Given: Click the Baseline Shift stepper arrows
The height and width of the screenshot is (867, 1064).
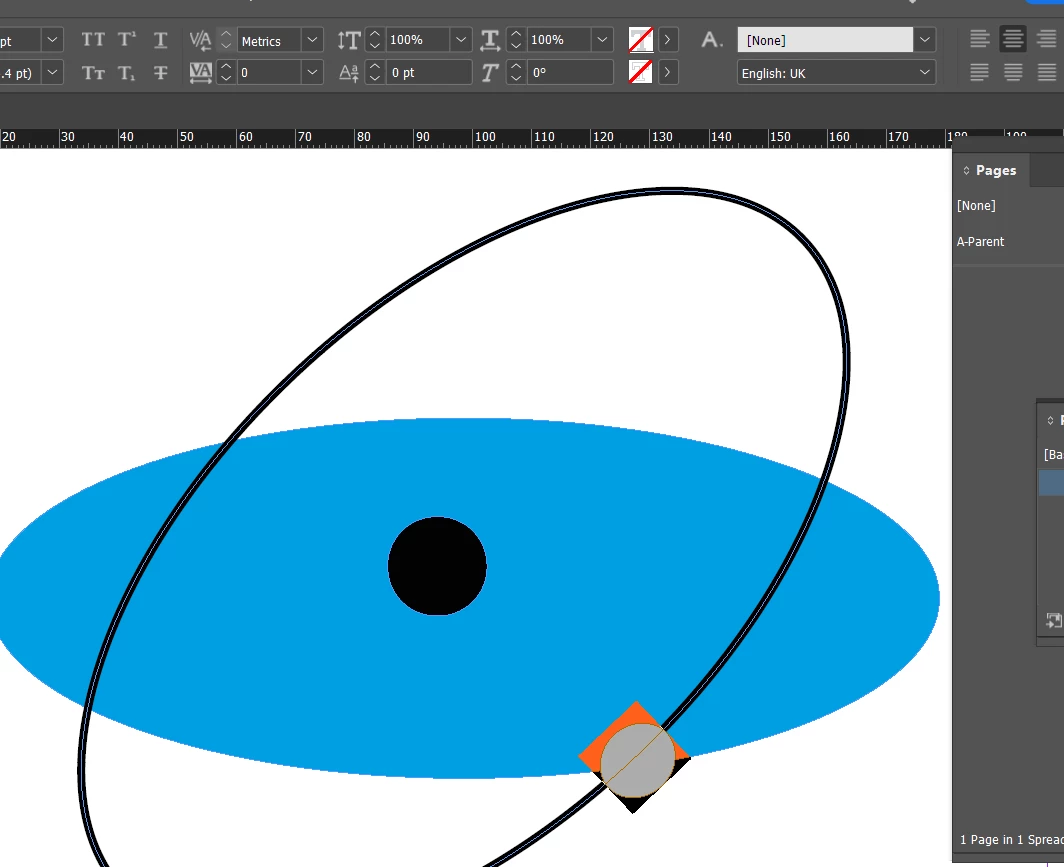Looking at the screenshot, I should click(x=375, y=72).
